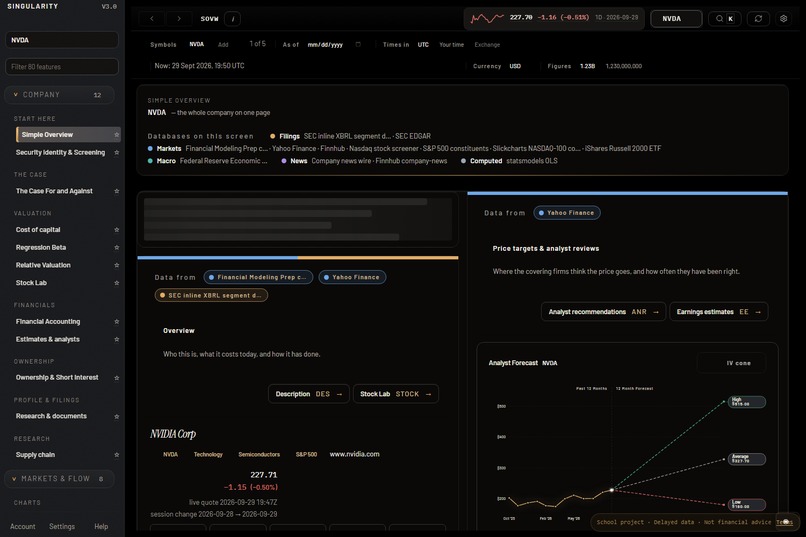Click the As of mm/dd/yyyy date field

pyautogui.click(x=325, y=45)
